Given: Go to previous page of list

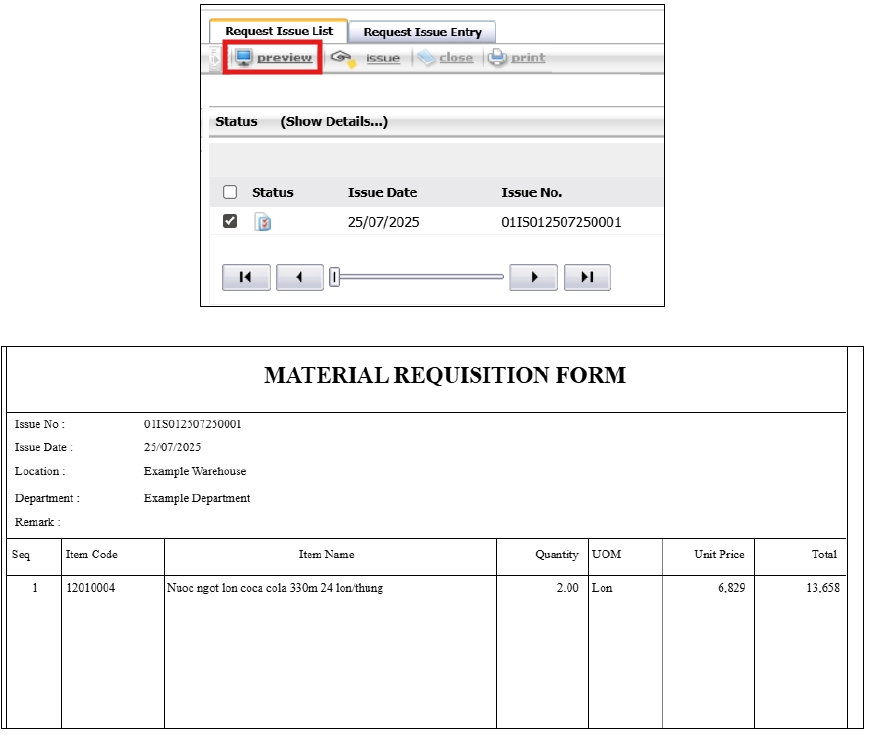Looking at the screenshot, I should click(x=299, y=277).
